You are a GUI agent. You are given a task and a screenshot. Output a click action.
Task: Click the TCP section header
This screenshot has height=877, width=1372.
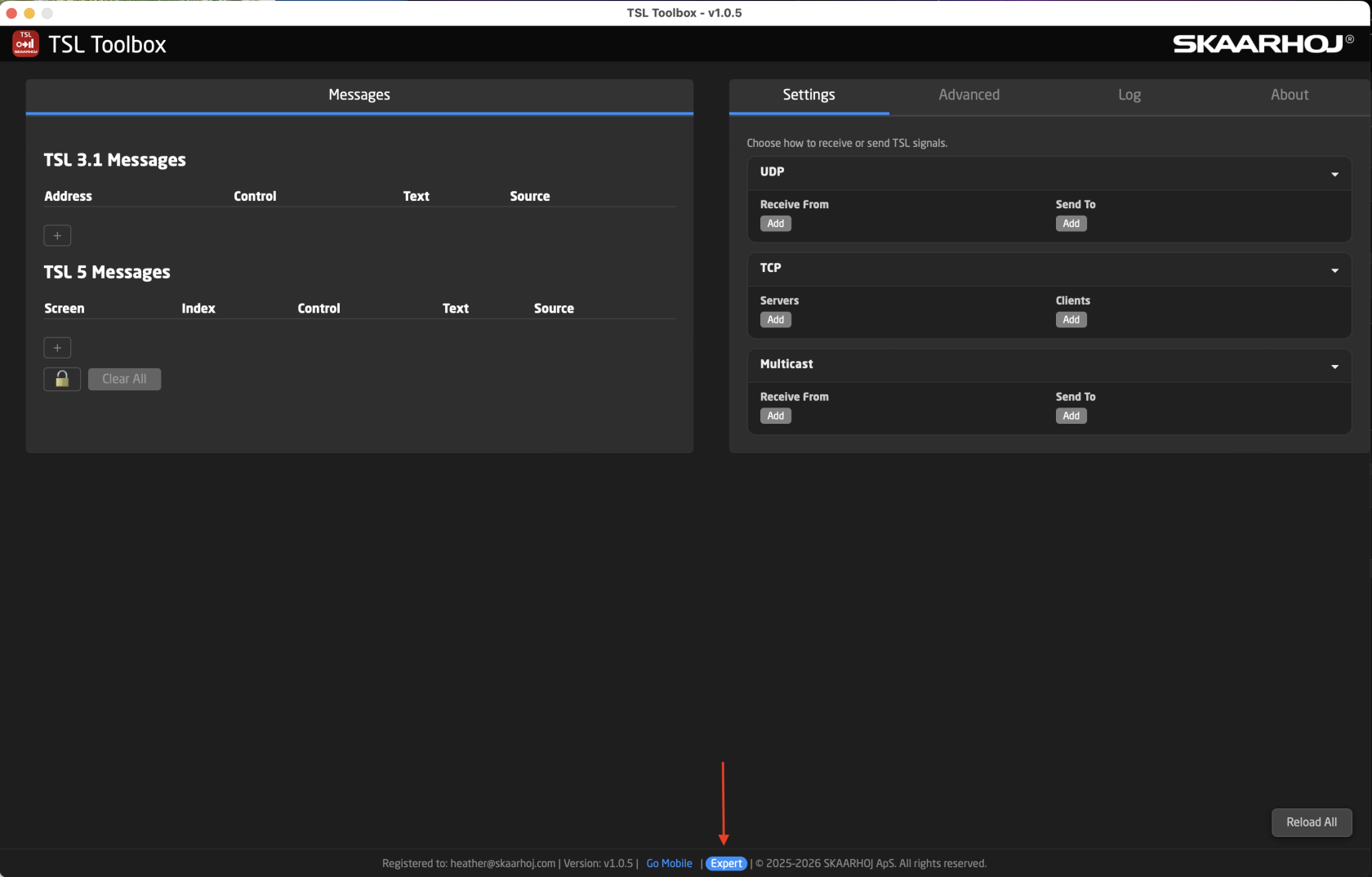pyautogui.click(x=1049, y=269)
